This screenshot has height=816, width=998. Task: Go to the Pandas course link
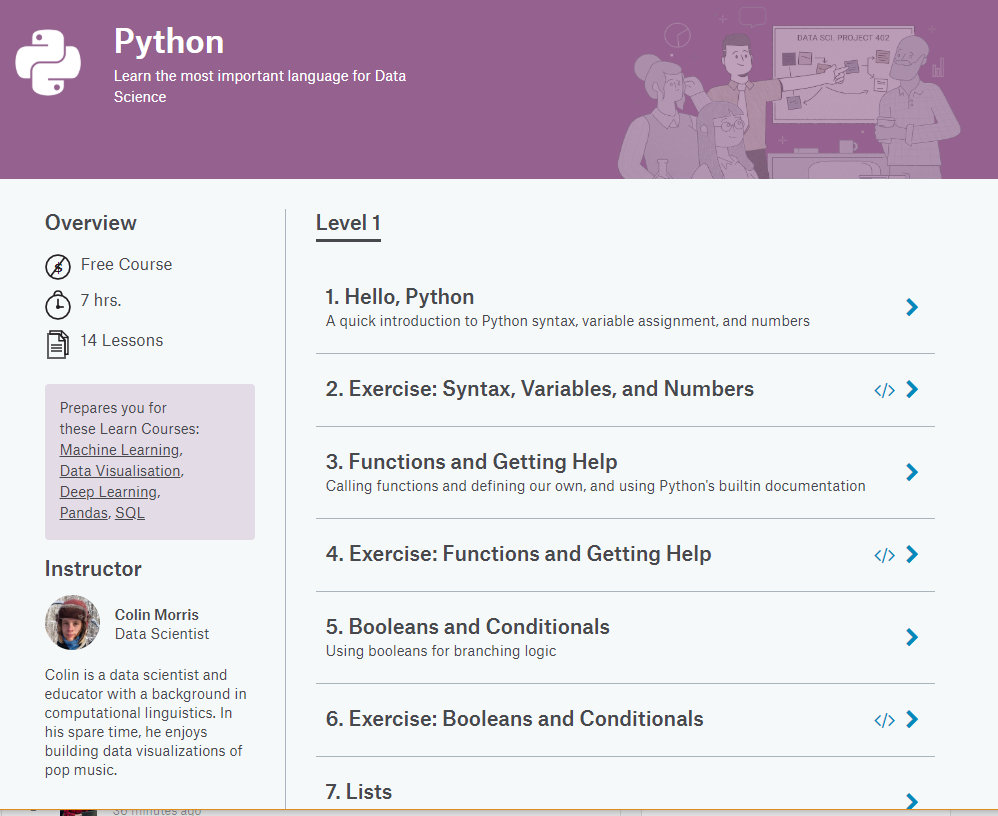coord(83,513)
